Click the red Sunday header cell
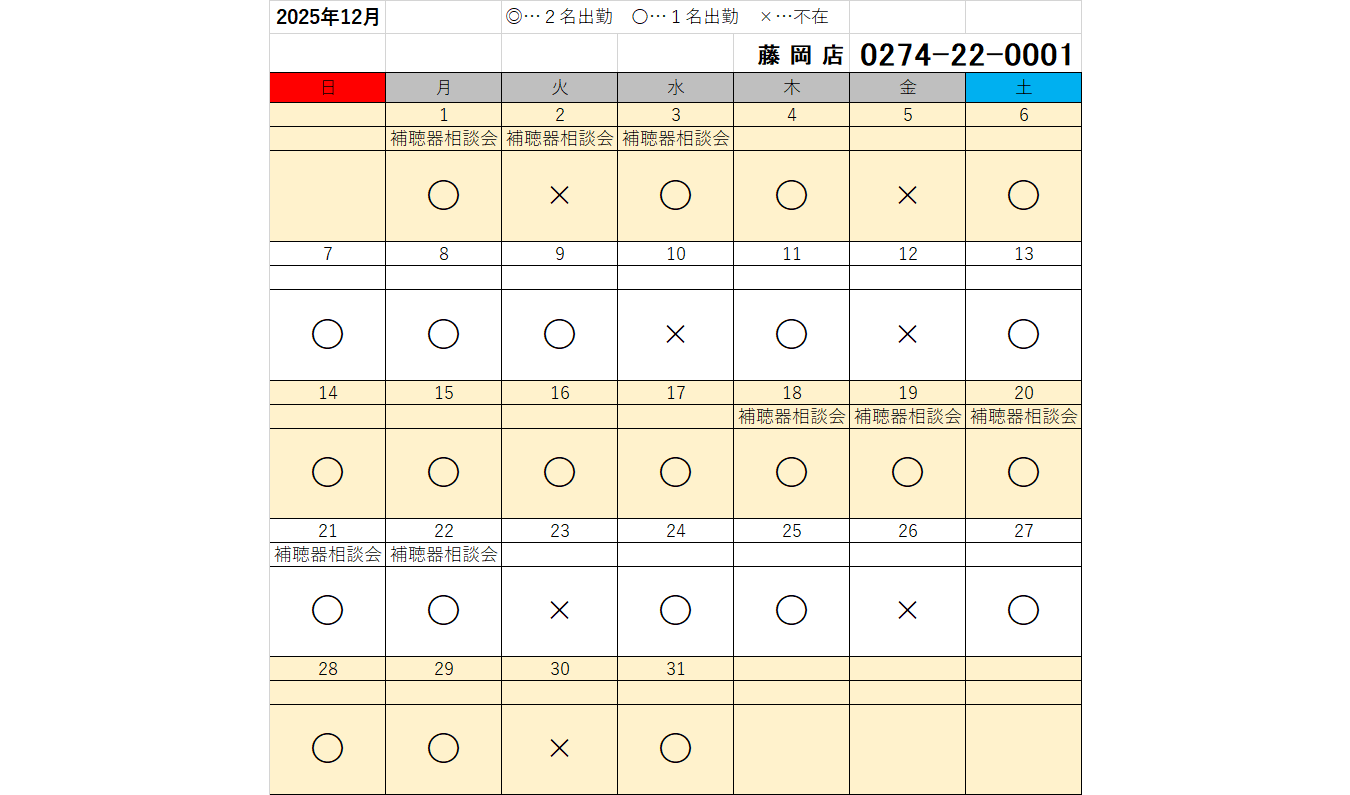Image resolution: width=1350 pixels, height=795 pixels. click(327, 87)
